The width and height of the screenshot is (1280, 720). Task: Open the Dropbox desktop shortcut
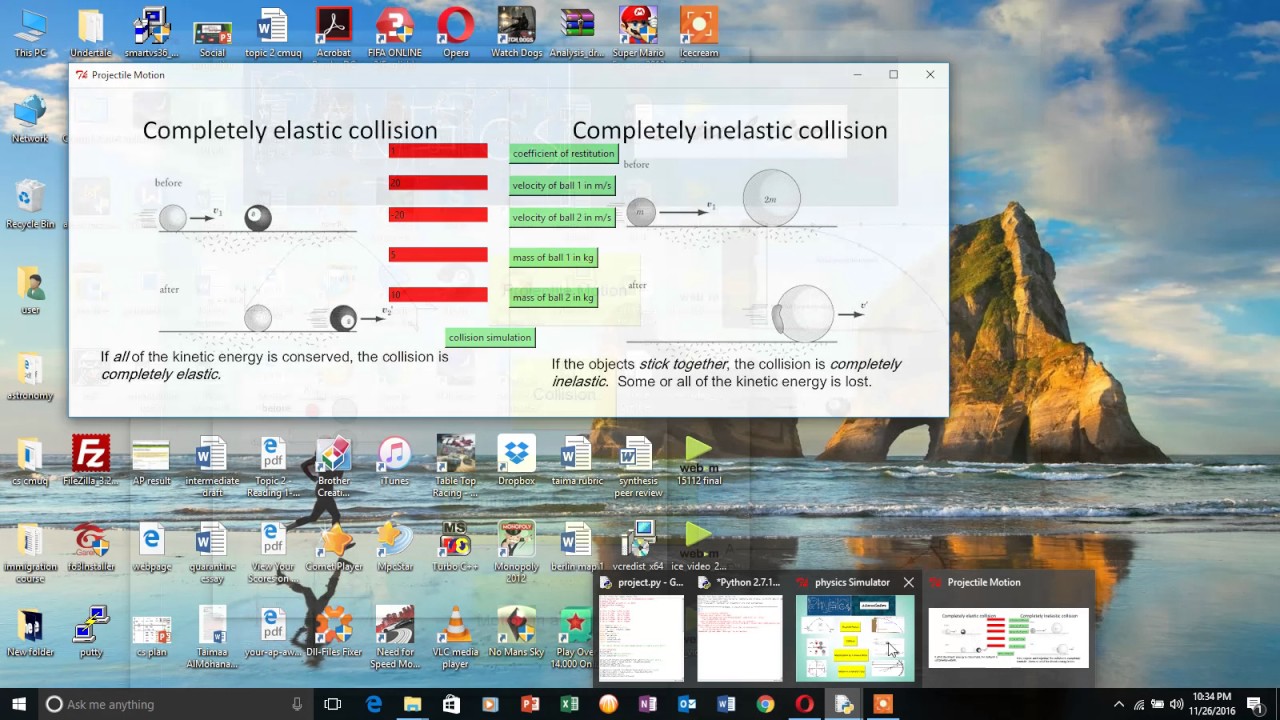pos(517,460)
